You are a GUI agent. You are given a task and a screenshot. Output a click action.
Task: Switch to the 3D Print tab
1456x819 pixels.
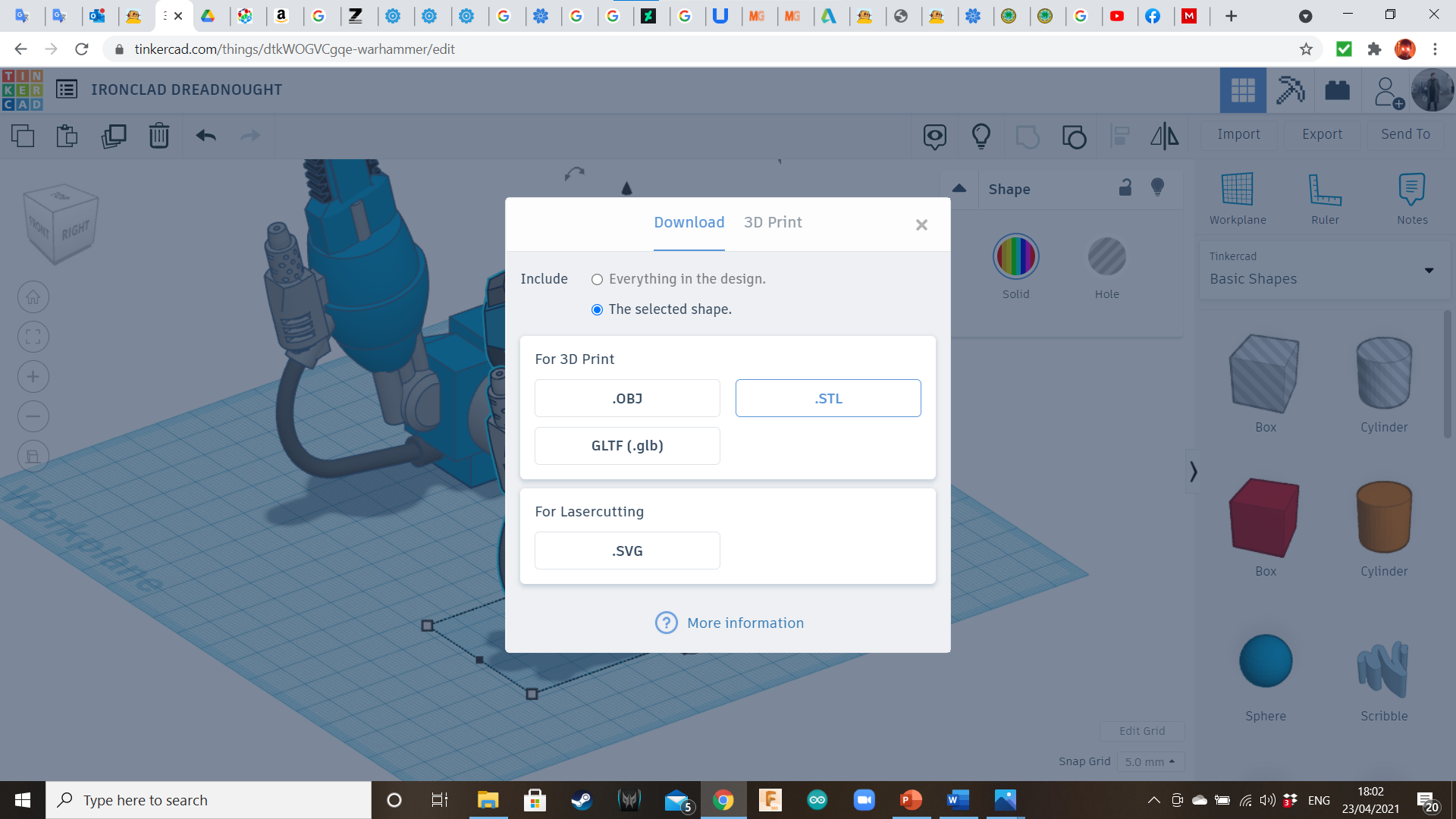pyautogui.click(x=772, y=222)
